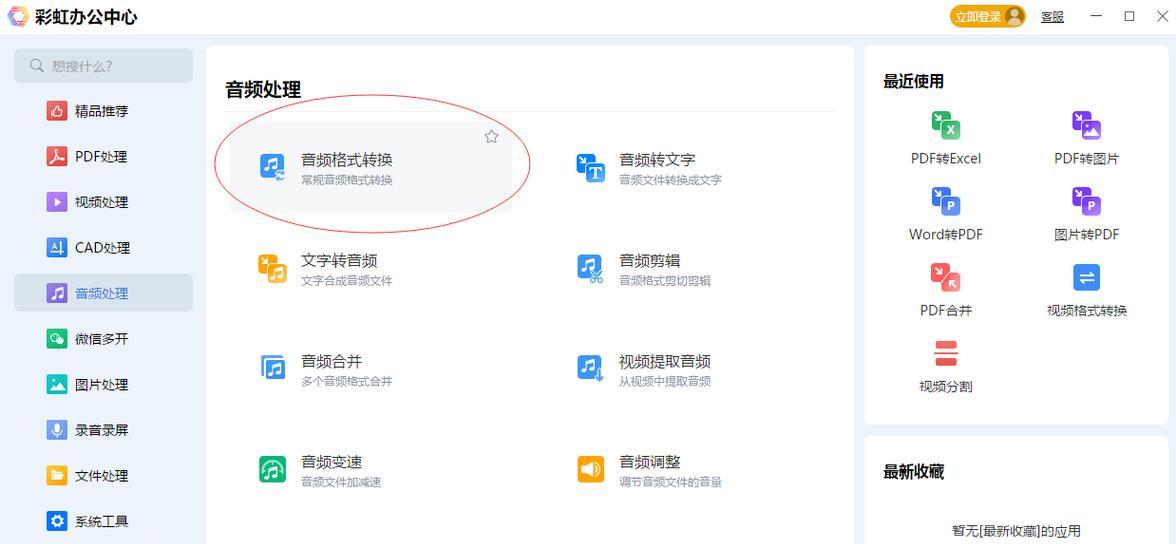The image size is (1176, 544).
Task: Favorite 音频格式转换 with its star icon
Action: 491,137
